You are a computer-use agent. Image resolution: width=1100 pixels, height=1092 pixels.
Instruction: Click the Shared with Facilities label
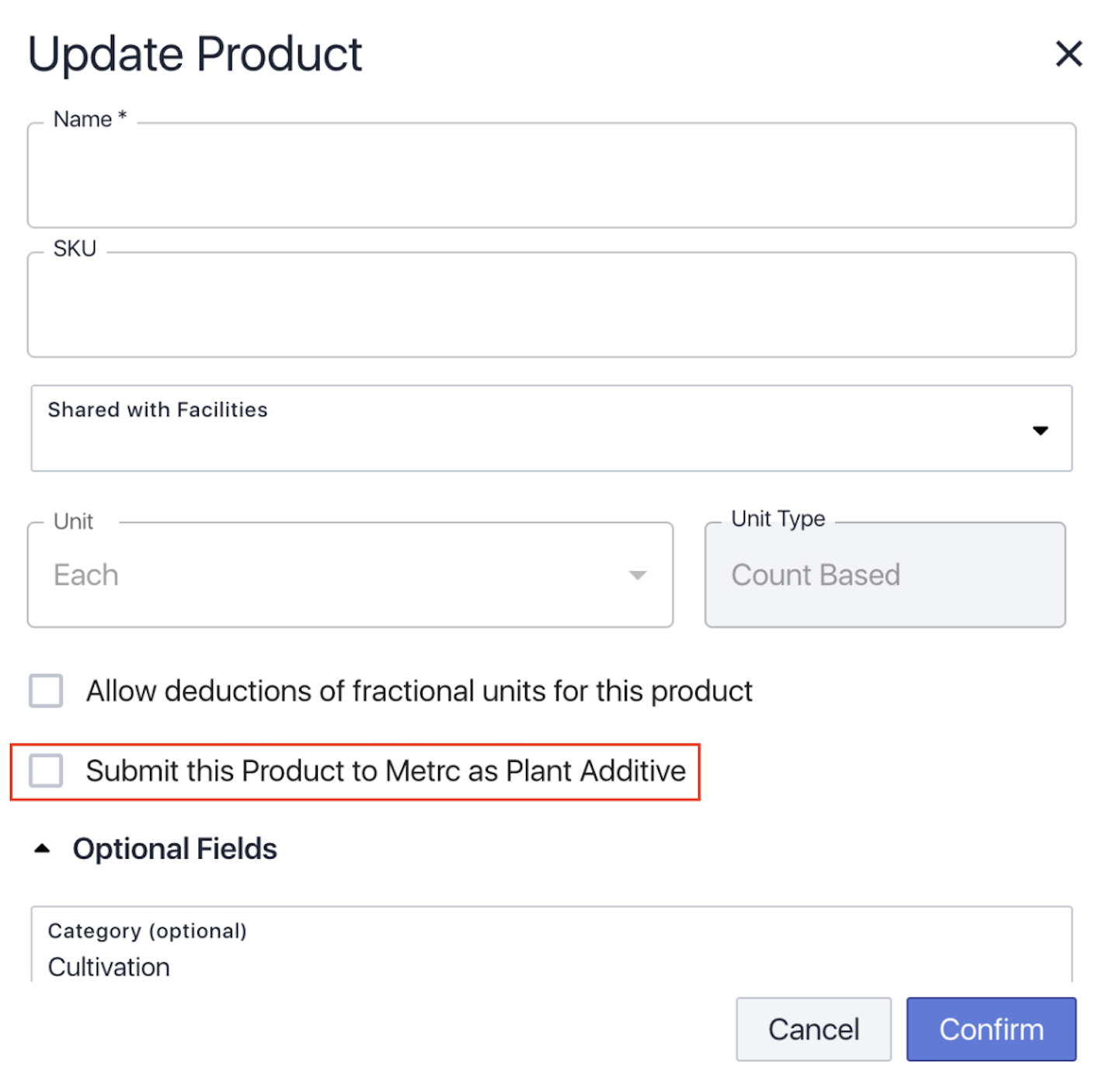tap(158, 409)
